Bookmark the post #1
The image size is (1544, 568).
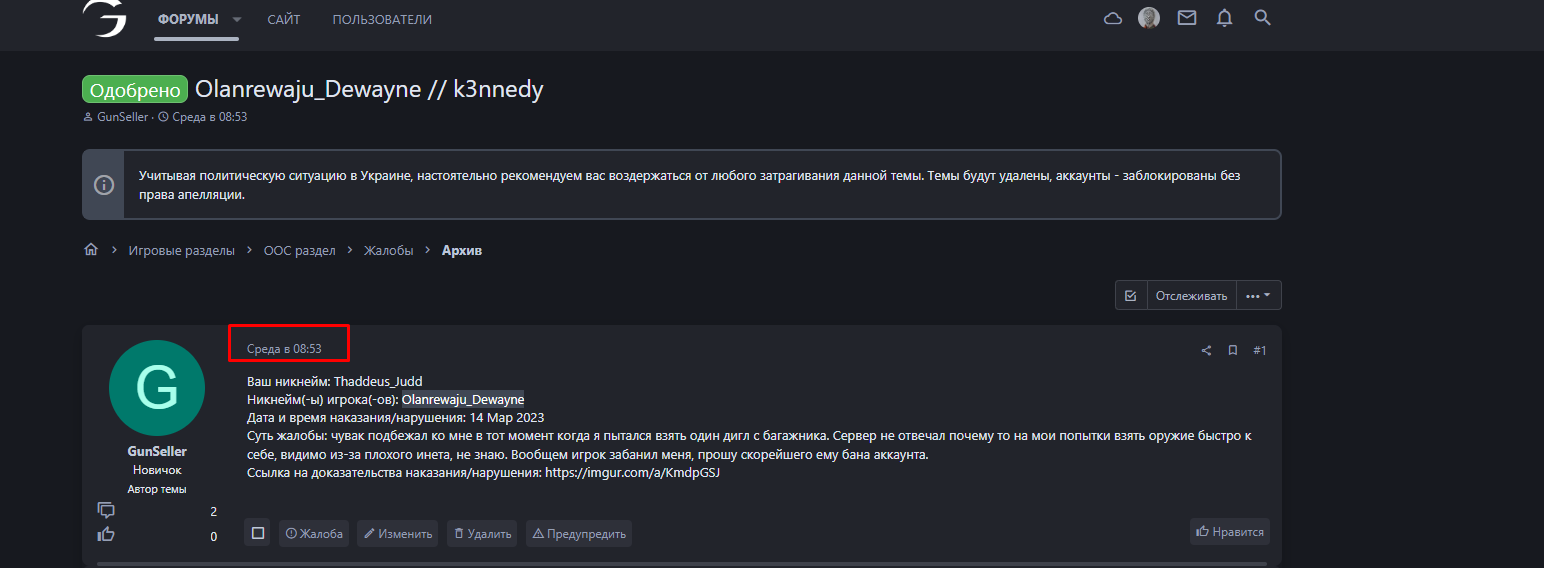pos(1233,350)
